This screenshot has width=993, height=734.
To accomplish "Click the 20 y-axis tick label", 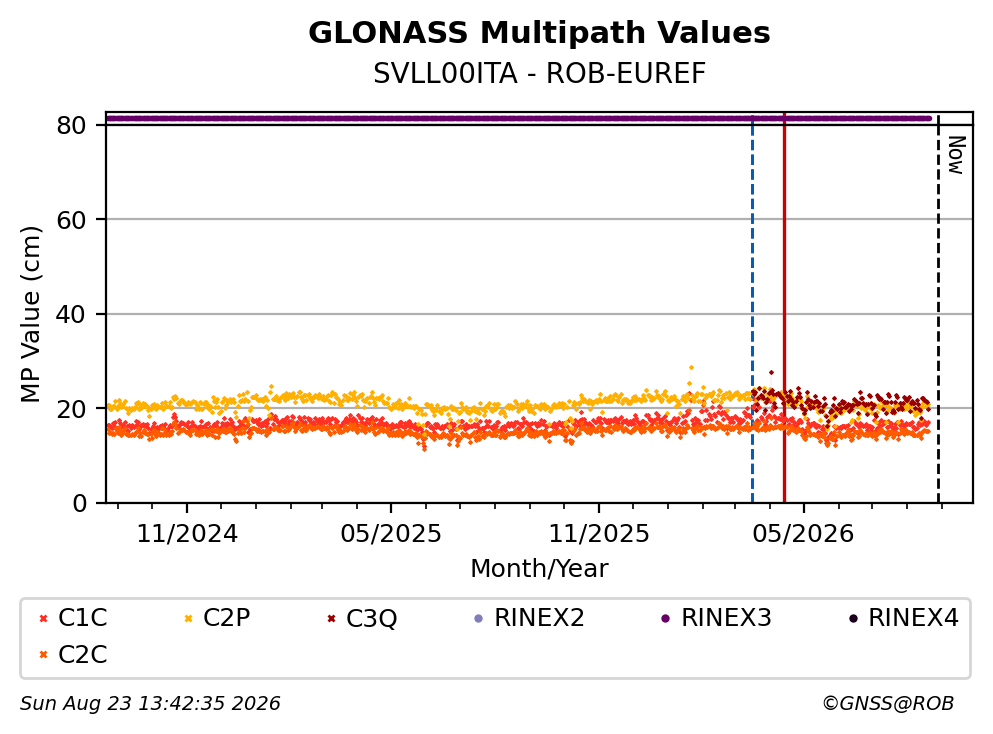I will 71,408.
